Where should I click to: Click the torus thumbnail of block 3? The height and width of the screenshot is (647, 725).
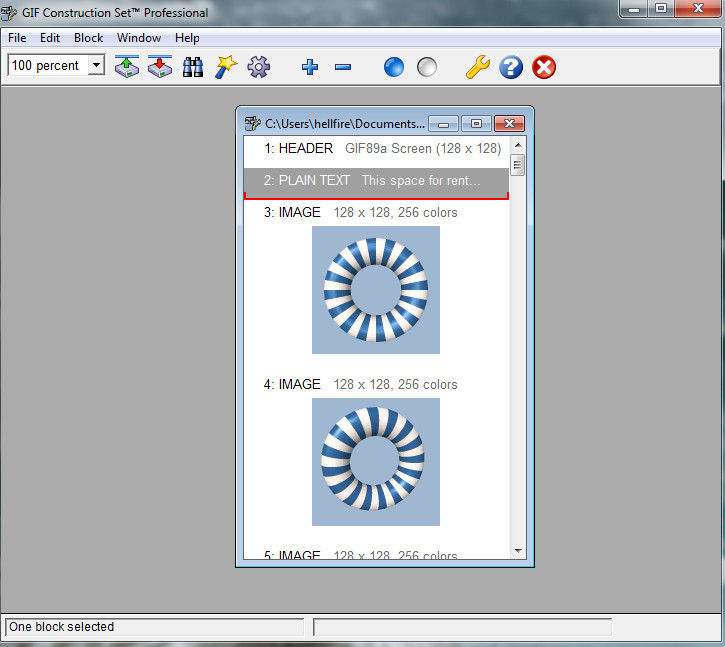[376, 290]
